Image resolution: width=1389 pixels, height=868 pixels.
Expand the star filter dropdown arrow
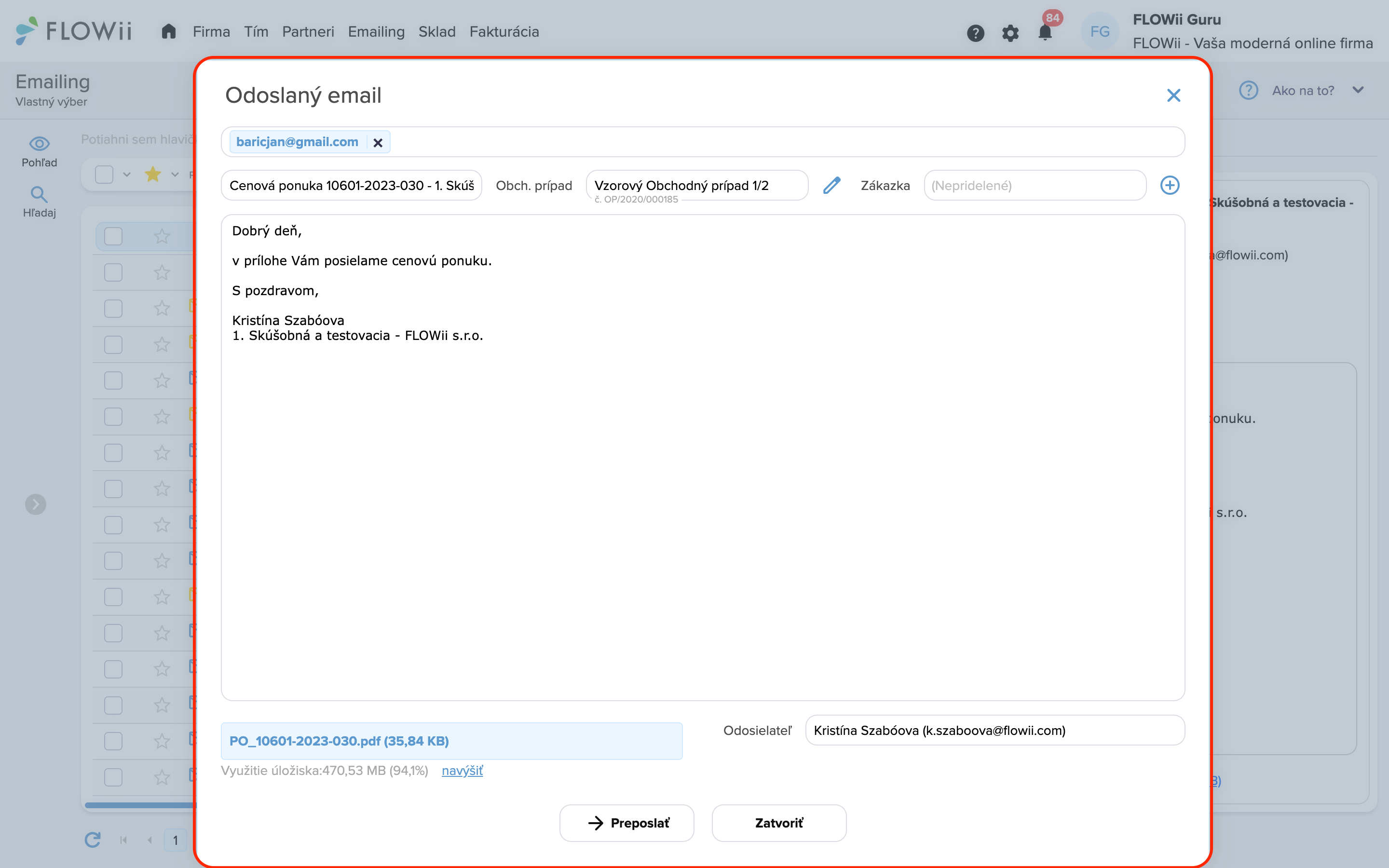pos(175,175)
